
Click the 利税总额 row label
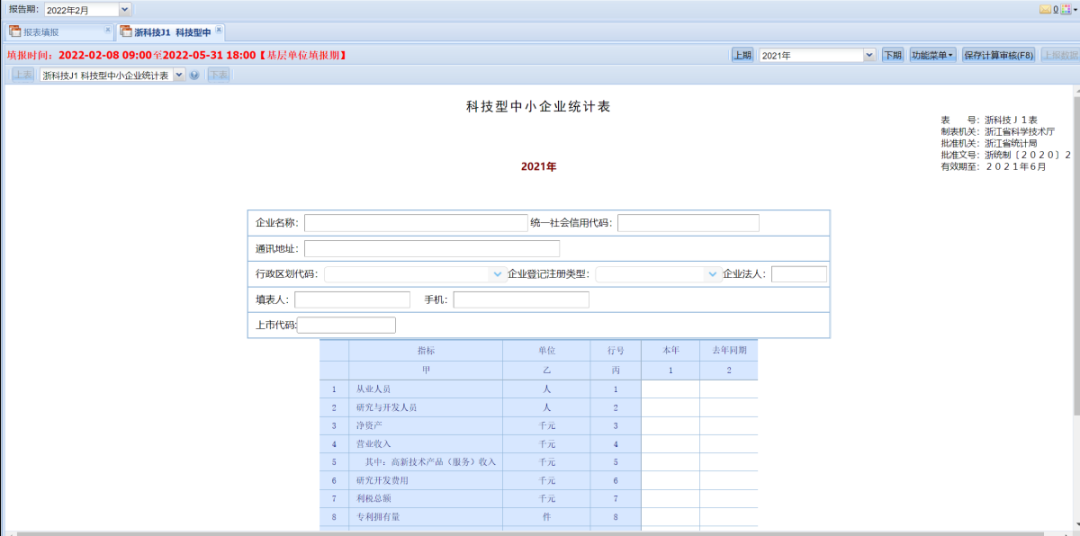[373, 498]
